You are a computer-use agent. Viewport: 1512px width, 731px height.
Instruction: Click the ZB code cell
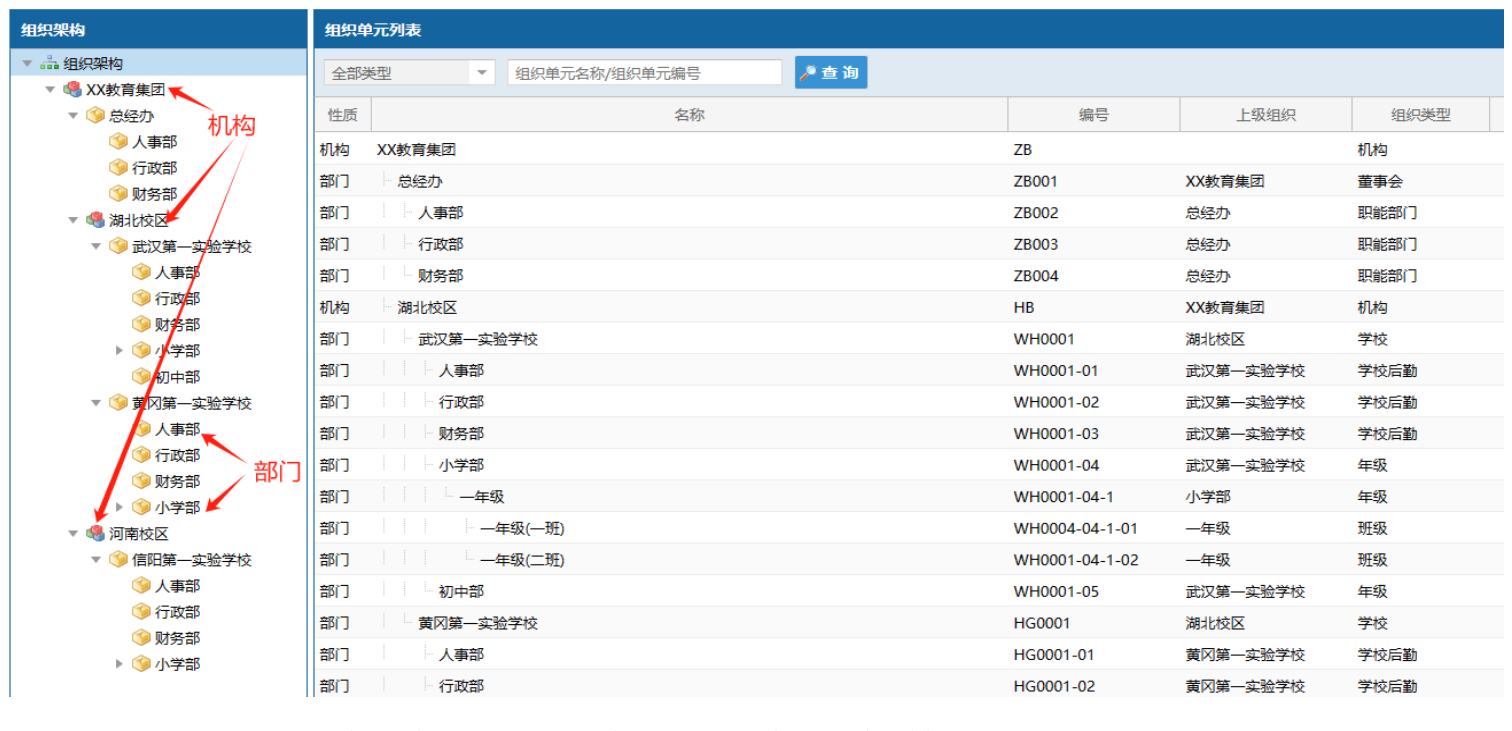(1094, 150)
